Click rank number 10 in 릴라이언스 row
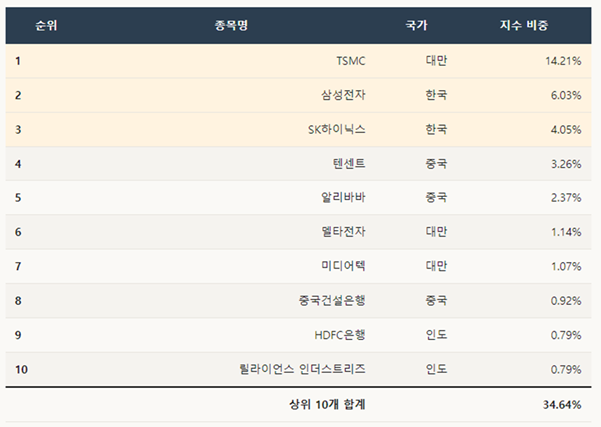This screenshot has height=427, width=601. coord(21,370)
